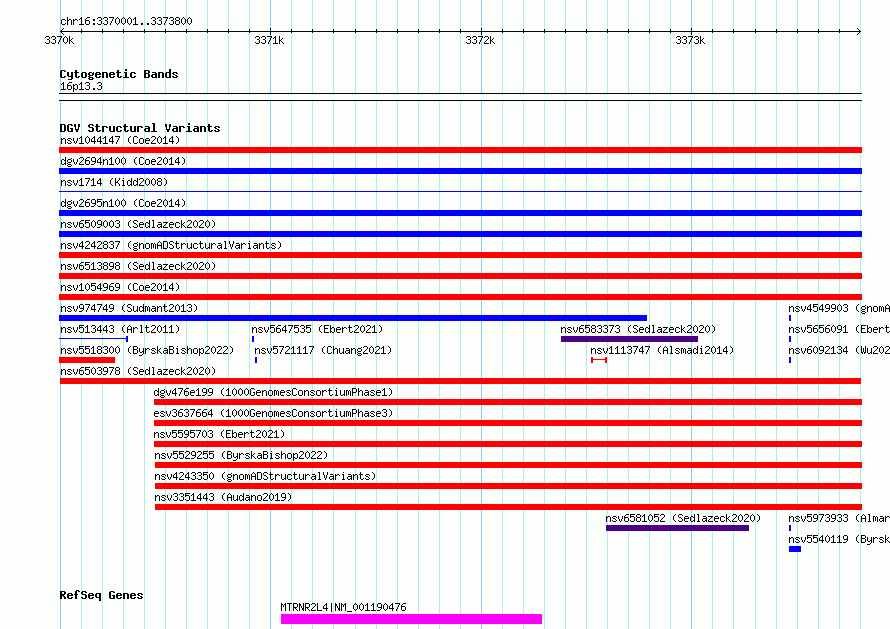Click the blue bar under dgv2694n100
Viewport: 890px width, 629px height.
[x=460, y=171]
